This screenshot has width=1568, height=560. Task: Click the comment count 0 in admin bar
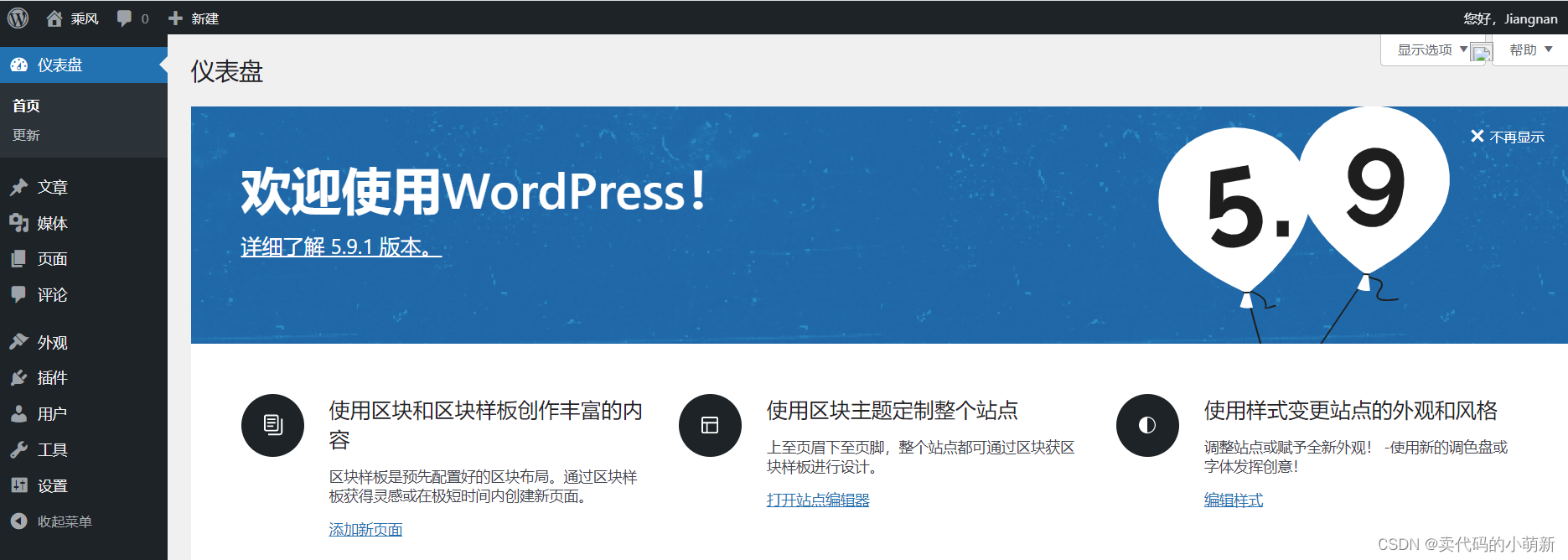pos(145,18)
